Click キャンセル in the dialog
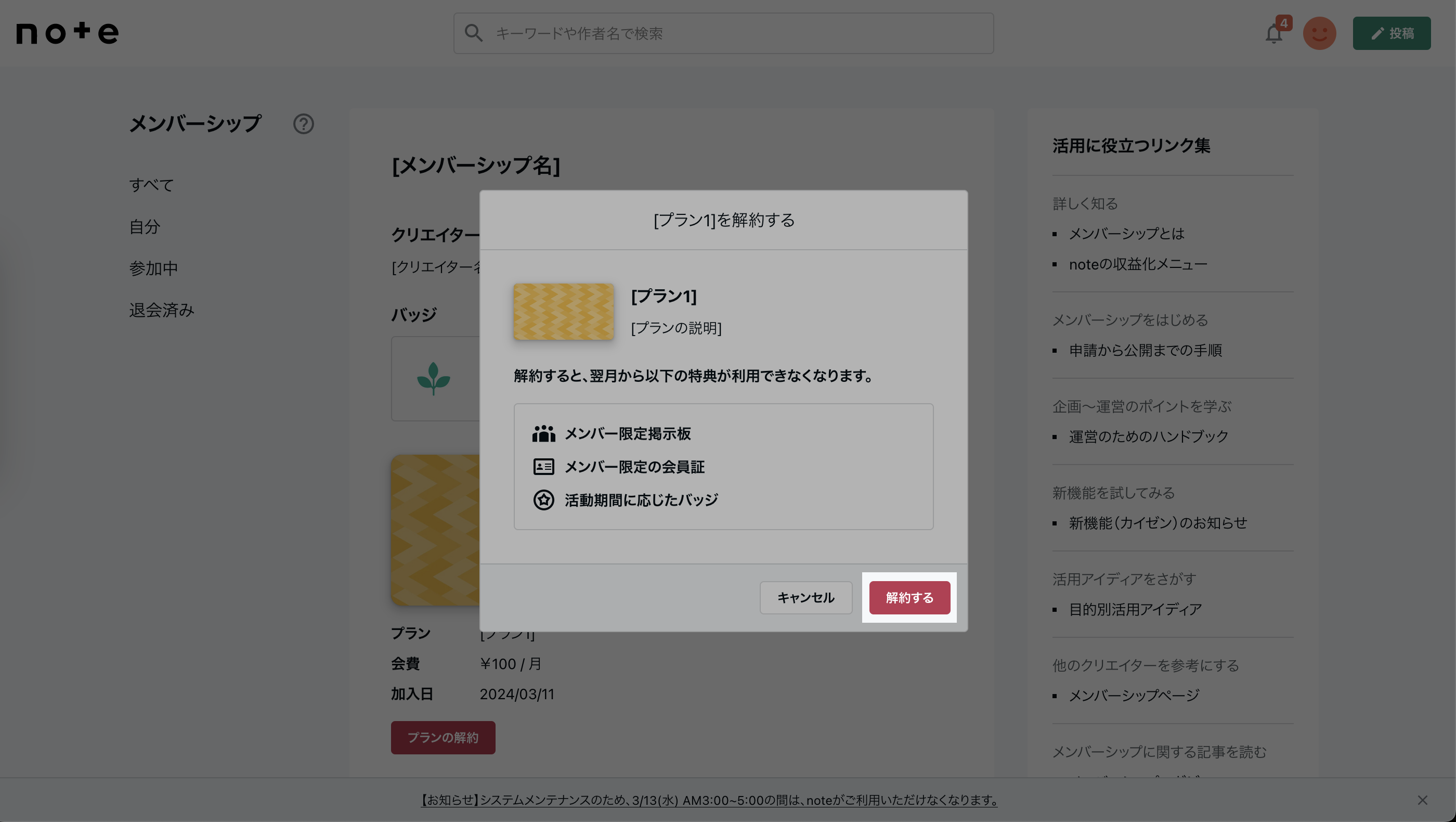Image resolution: width=1456 pixels, height=822 pixels. click(x=806, y=598)
